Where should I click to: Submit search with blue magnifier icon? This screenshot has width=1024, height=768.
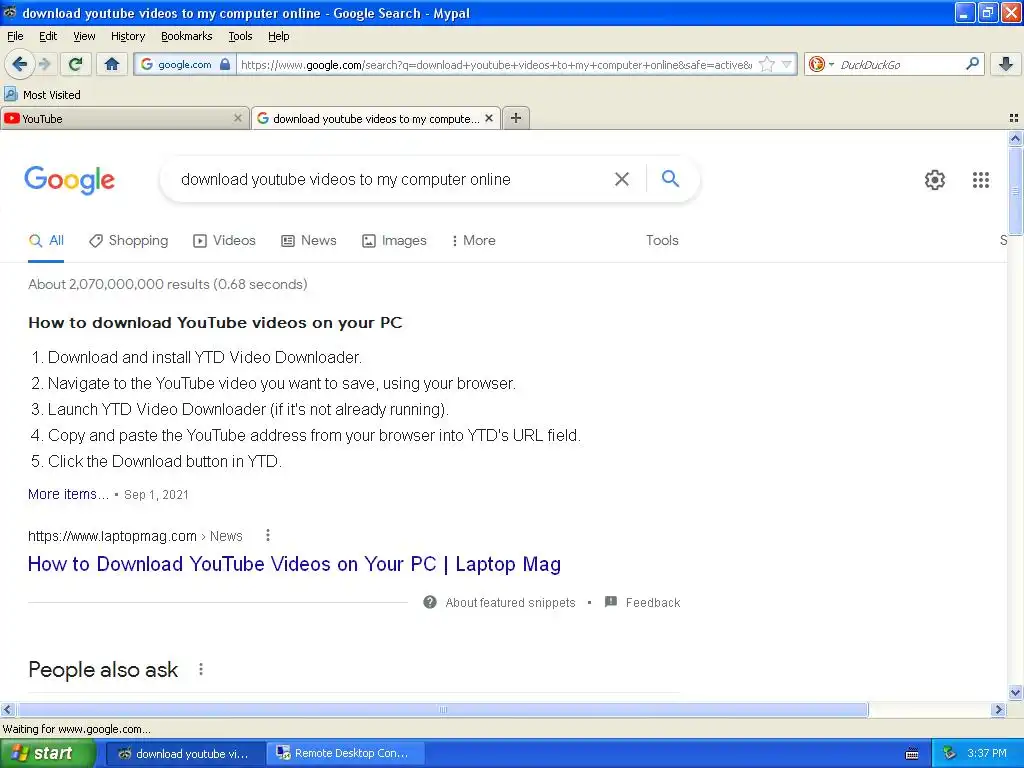(670, 178)
